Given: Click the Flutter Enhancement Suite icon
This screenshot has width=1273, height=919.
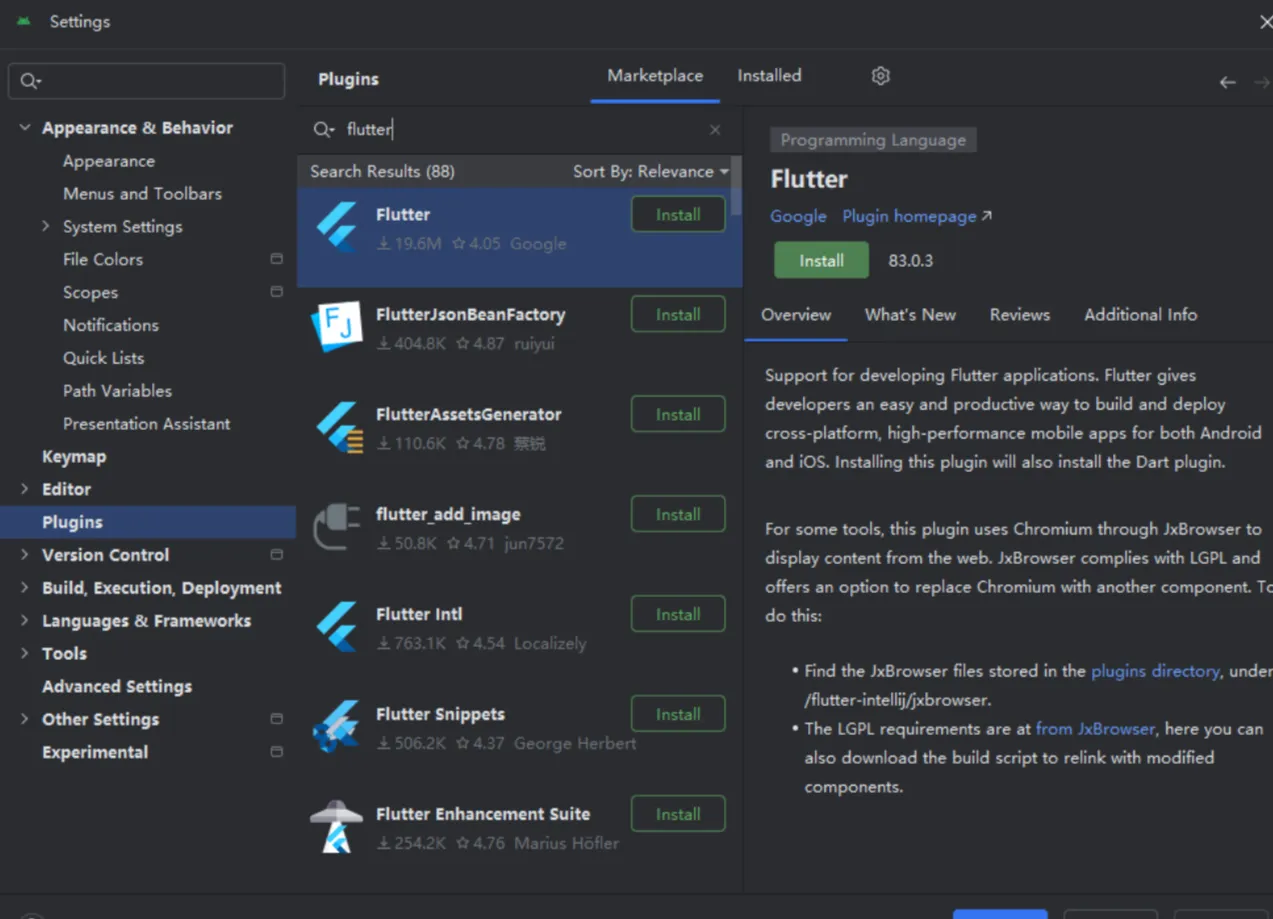Looking at the screenshot, I should tap(337, 827).
